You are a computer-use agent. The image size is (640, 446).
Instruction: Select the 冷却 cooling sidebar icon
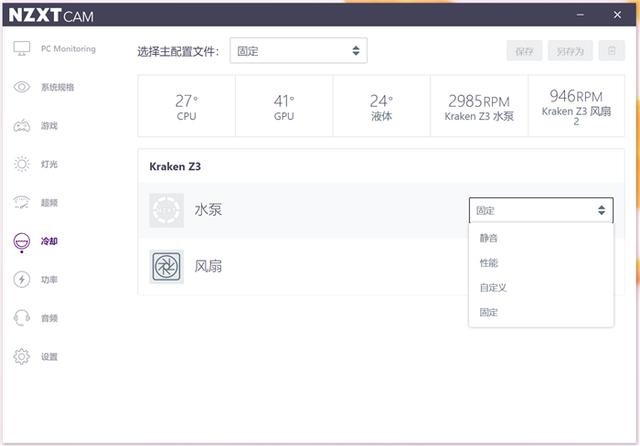click(22, 241)
